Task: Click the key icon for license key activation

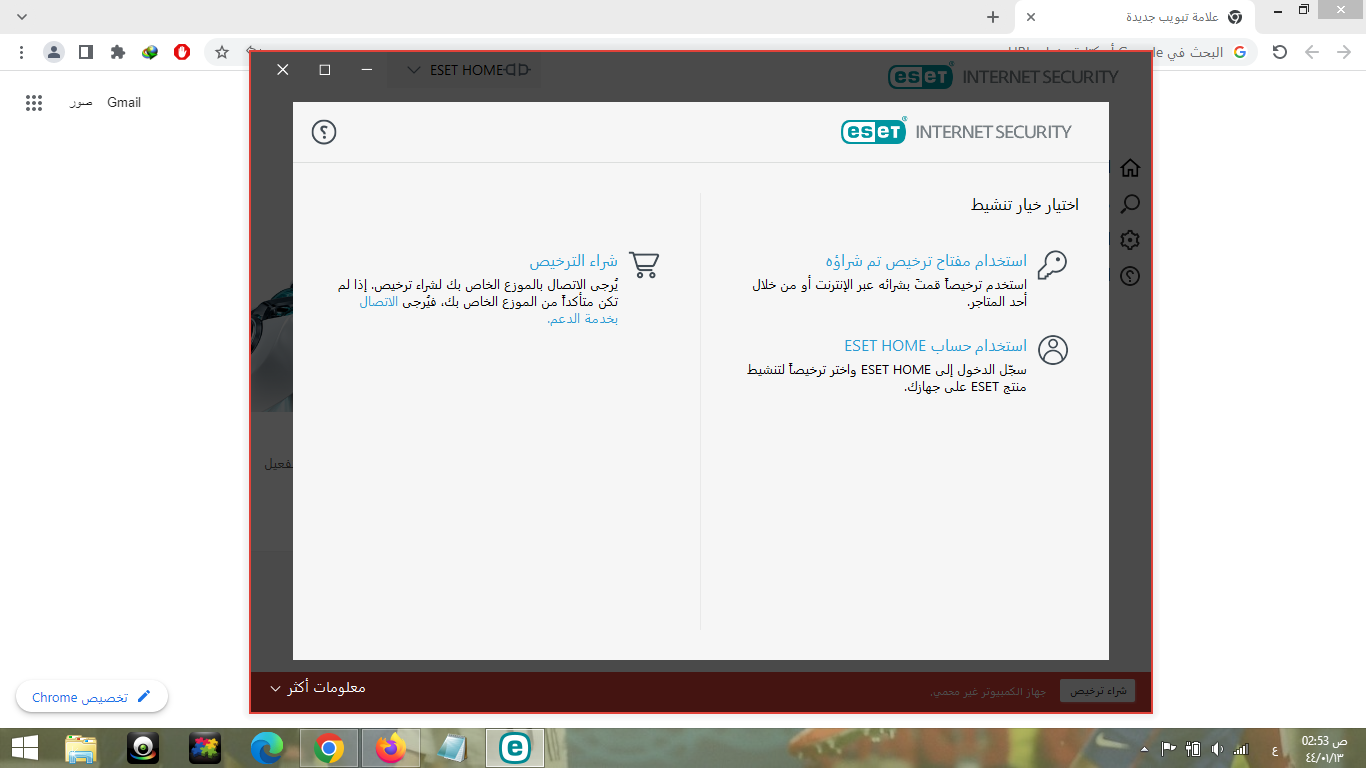Action: click(x=1052, y=264)
